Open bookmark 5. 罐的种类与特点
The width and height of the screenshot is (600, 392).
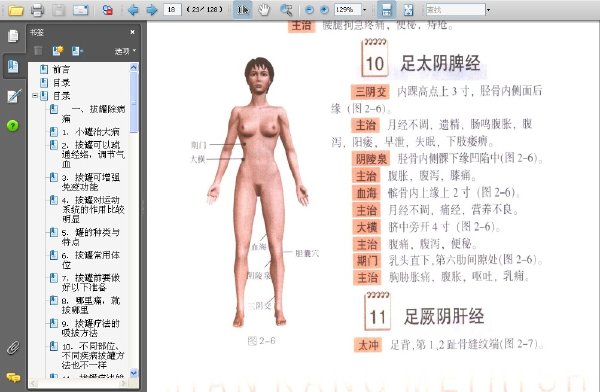click(90, 237)
